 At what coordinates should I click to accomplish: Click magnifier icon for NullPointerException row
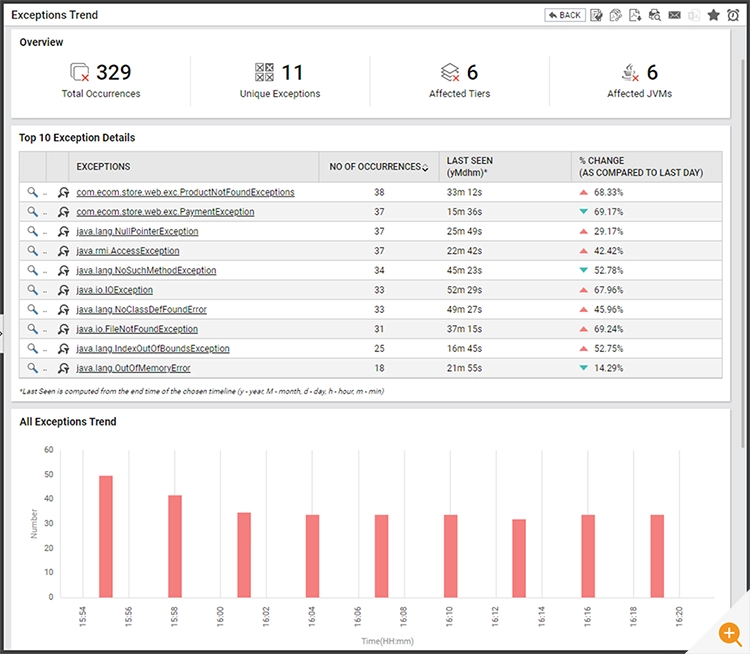click(32, 231)
